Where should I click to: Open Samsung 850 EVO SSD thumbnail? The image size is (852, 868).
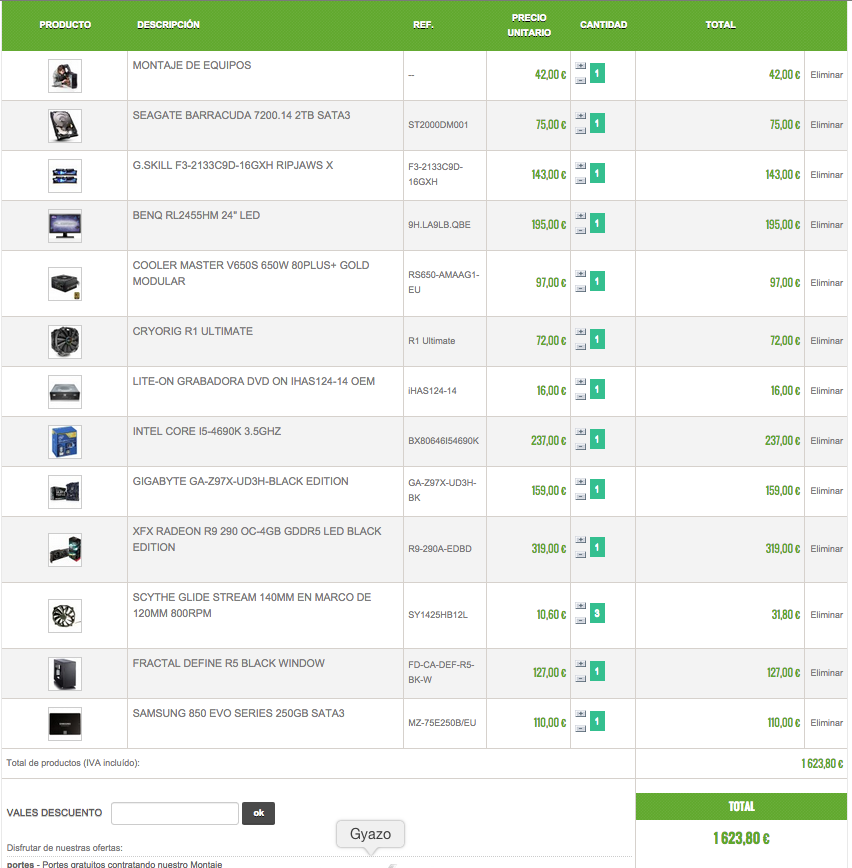65,724
